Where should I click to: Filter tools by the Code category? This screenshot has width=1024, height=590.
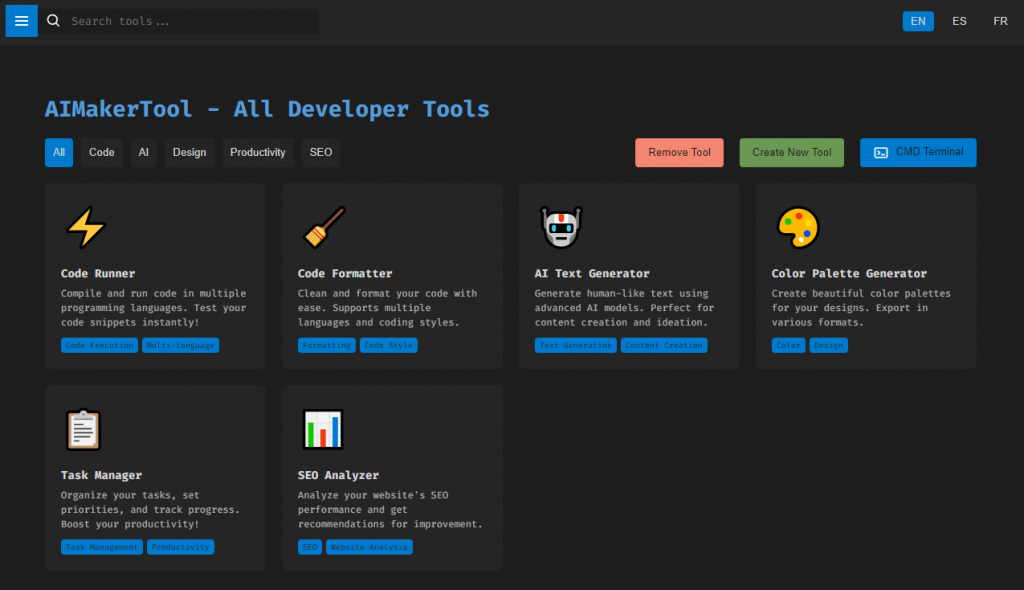[x=102, y=153]
